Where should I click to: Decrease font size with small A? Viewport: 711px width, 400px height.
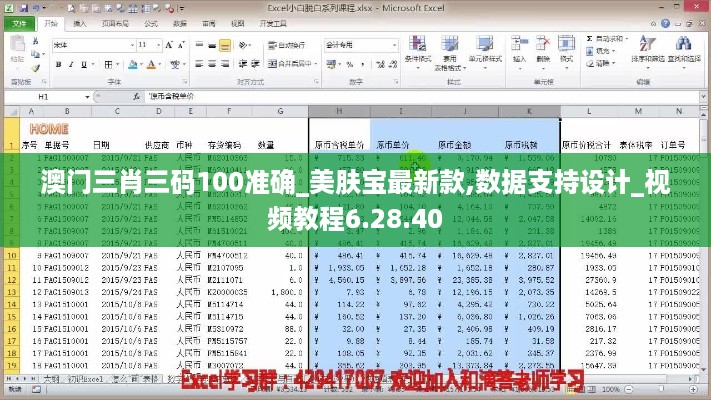(x=181, y=45)
